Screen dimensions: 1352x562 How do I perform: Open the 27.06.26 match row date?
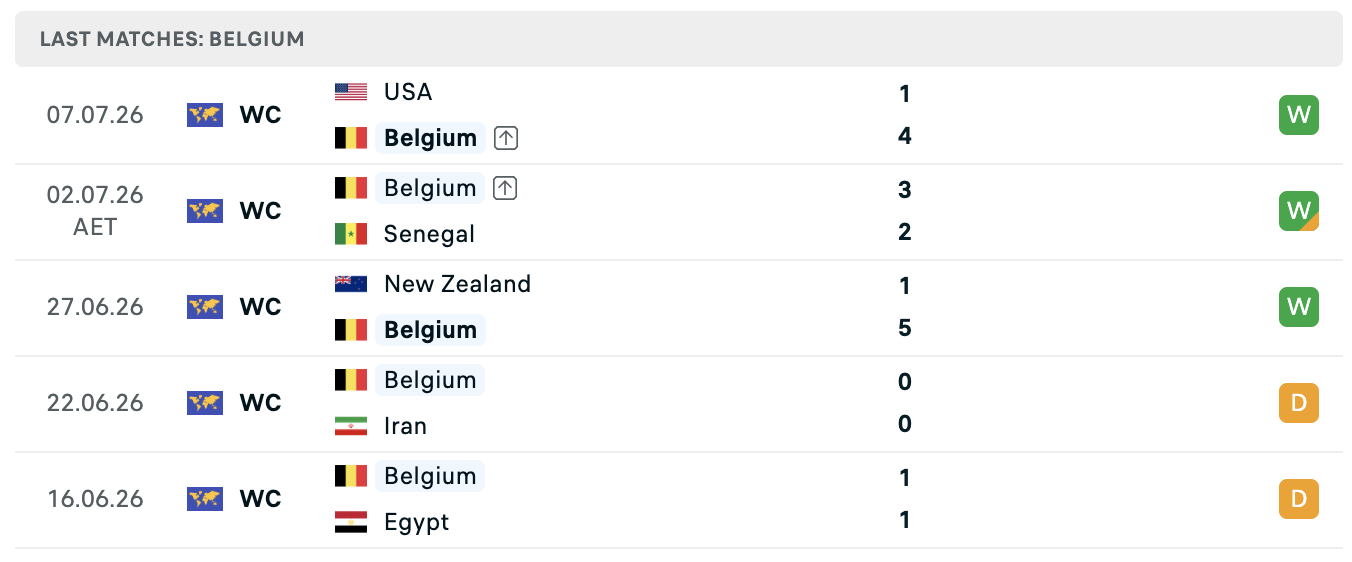[95, 307]
